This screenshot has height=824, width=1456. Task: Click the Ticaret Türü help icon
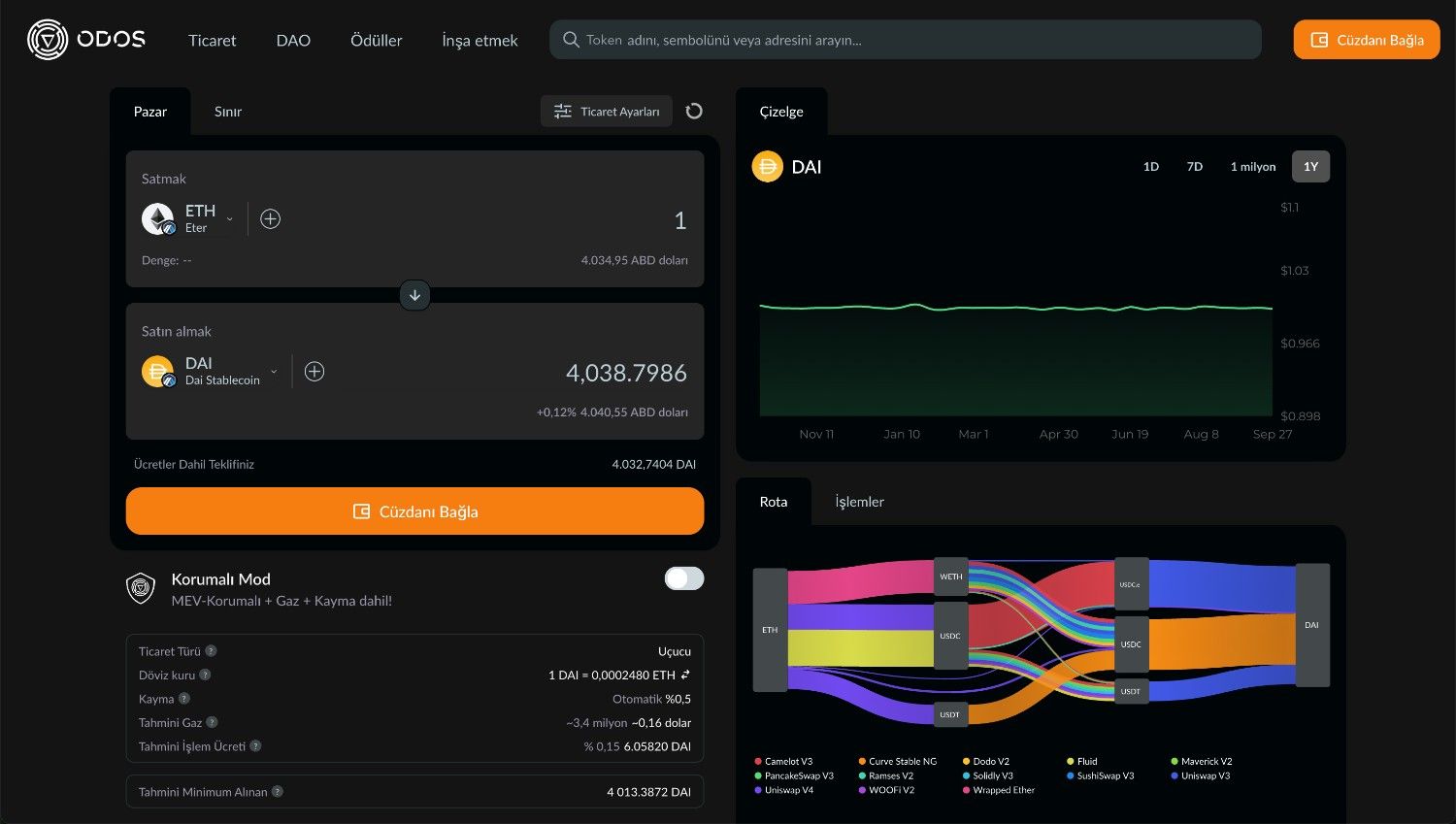(211, 651)
